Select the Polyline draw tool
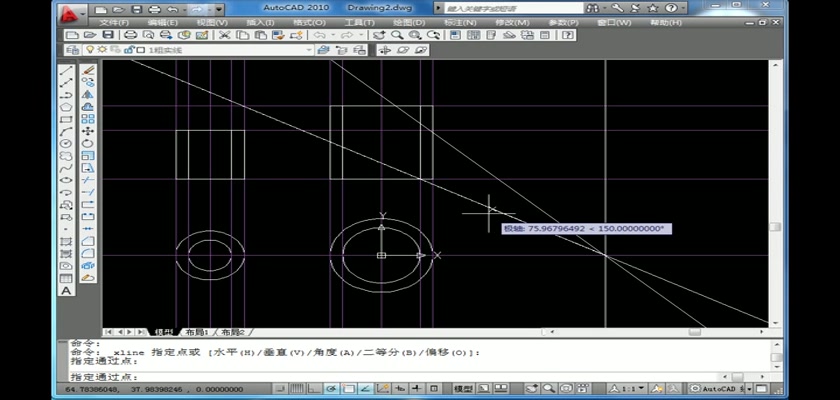 (66, 95)
